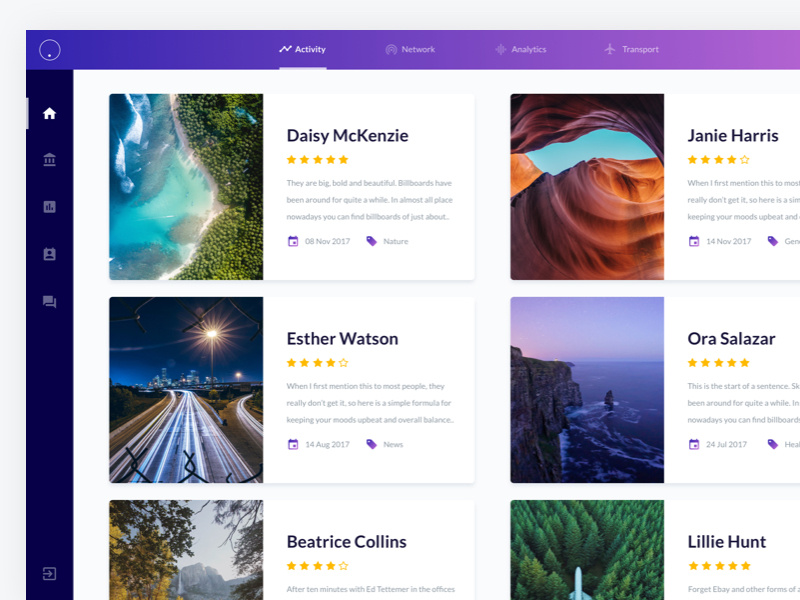Viewport: 800px width, 600px height.
Task: Click the 08 Nov 2017 date
Action: pyautogui.click(x=328, y=241)
